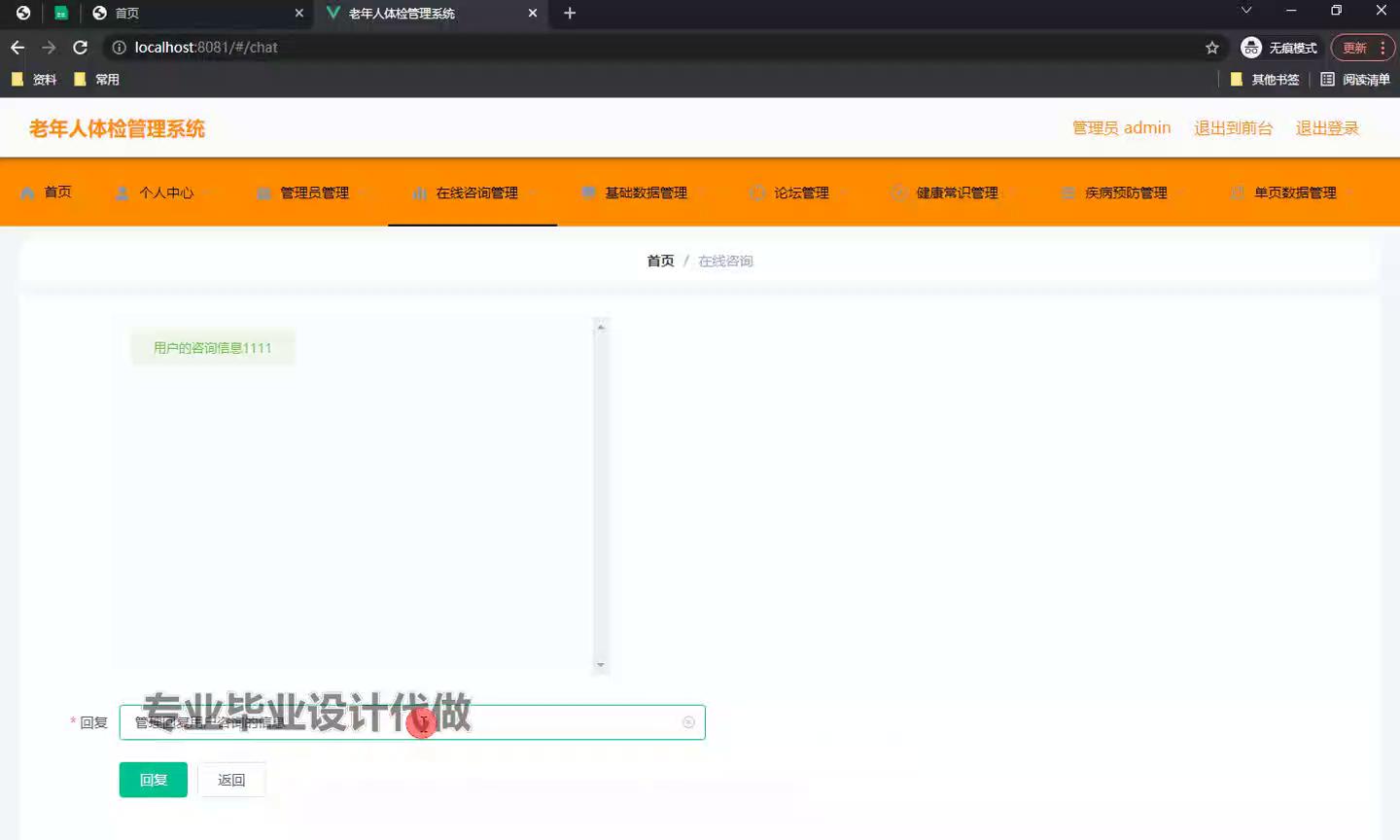Image resolution: width=1400 pixels, height=840 pixels.
Task: Click the incognito mode icon
Action: (x=1251, y=48)
